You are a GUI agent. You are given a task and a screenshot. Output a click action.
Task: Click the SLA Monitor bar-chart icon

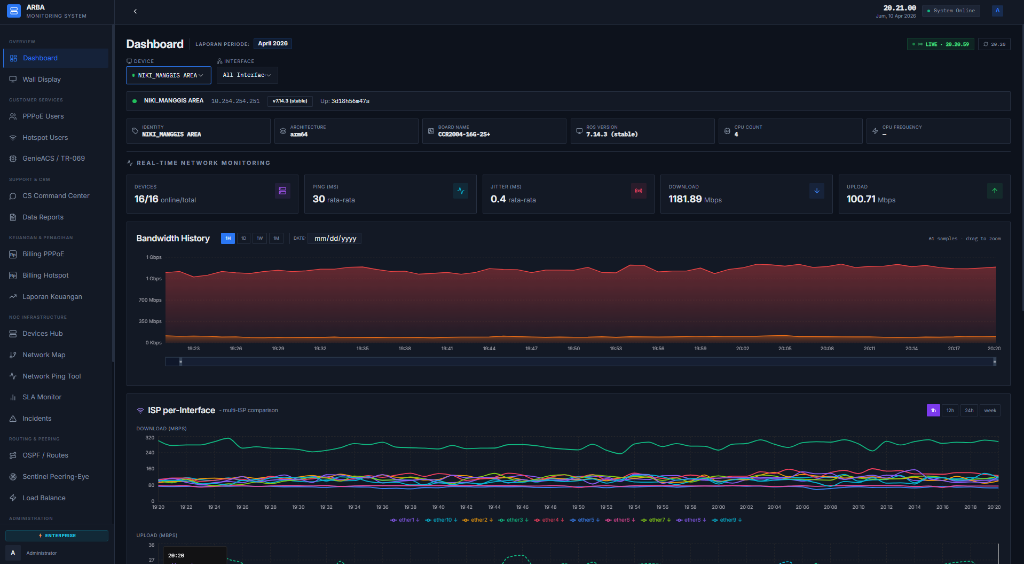click(14, 398)
